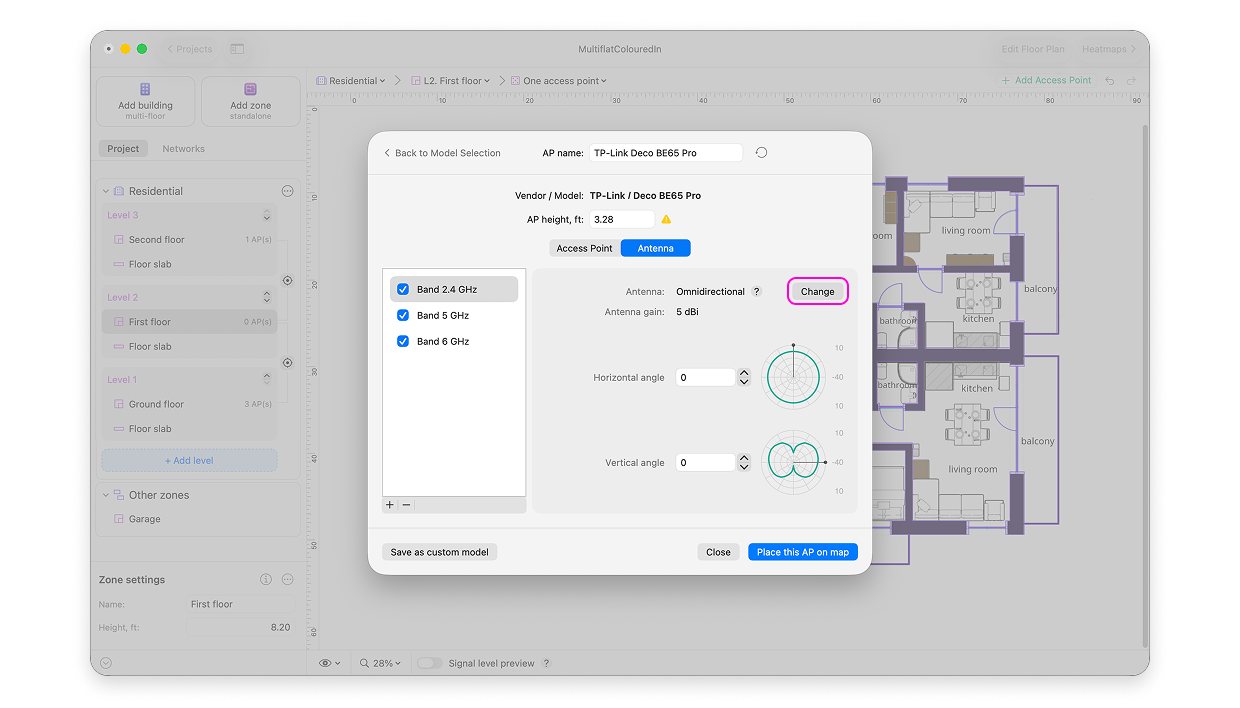The image size is (1240, 708).
Task: Collapse the Residential building group
Action: (106, 191)
